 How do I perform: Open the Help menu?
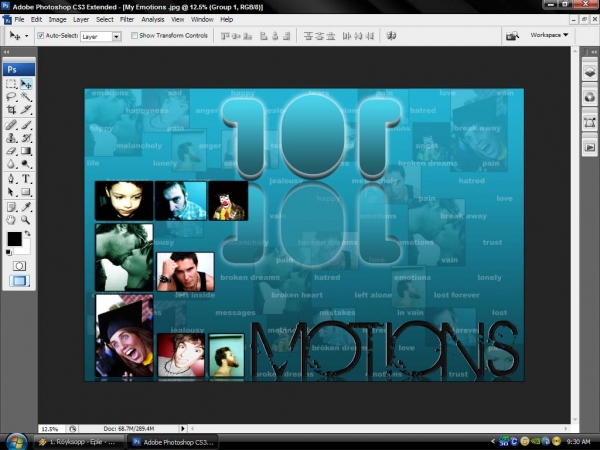(227, 20)
